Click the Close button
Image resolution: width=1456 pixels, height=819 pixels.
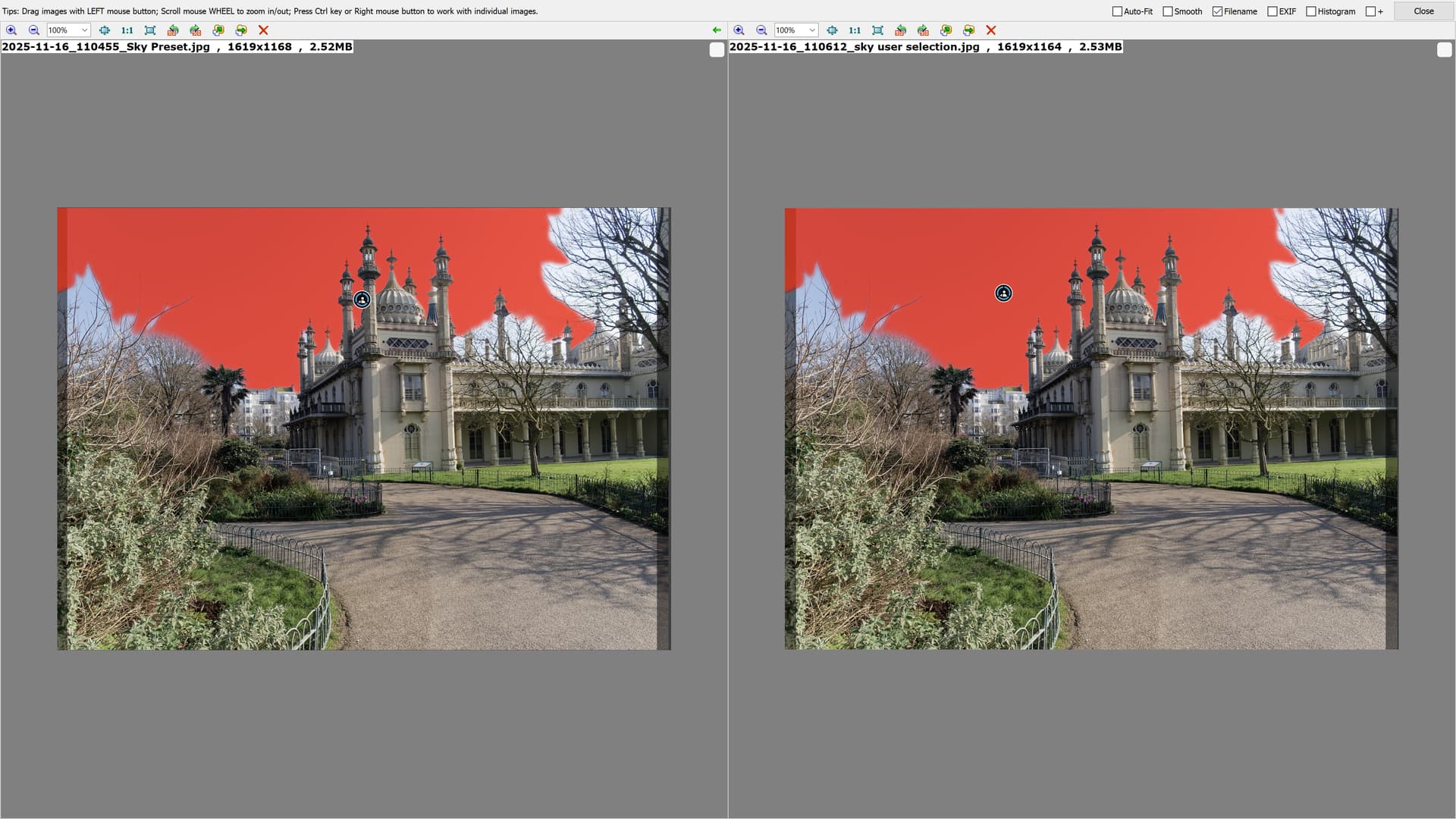[1423, 11]
